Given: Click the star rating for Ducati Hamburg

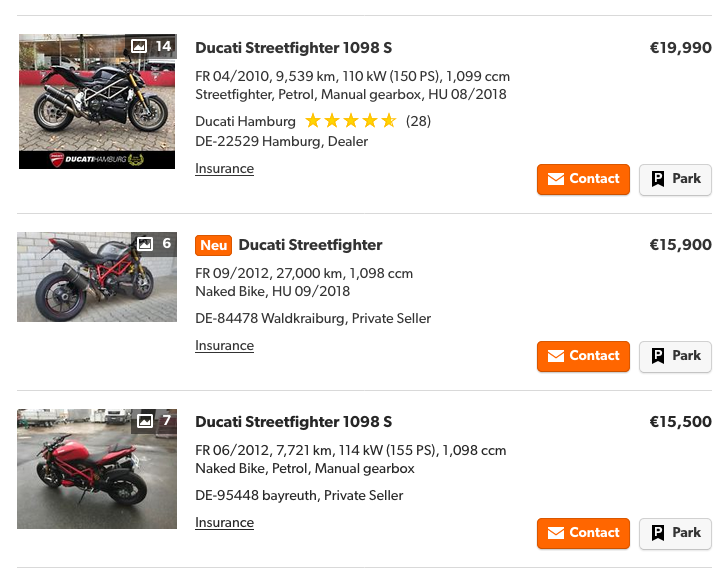Looking at the screenshot, I should (x=350, y=121).
